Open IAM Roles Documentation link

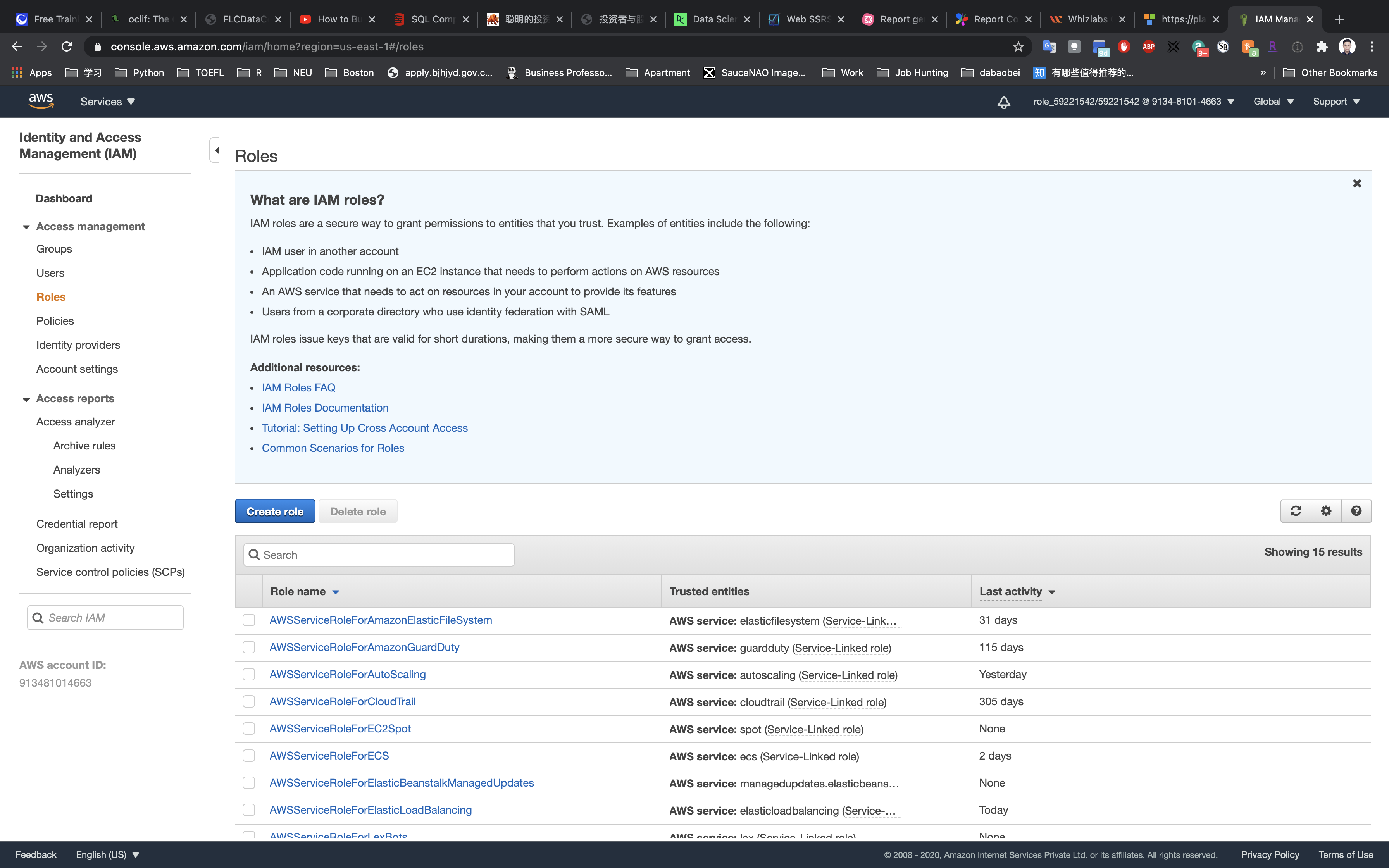[x=325, y=408]
